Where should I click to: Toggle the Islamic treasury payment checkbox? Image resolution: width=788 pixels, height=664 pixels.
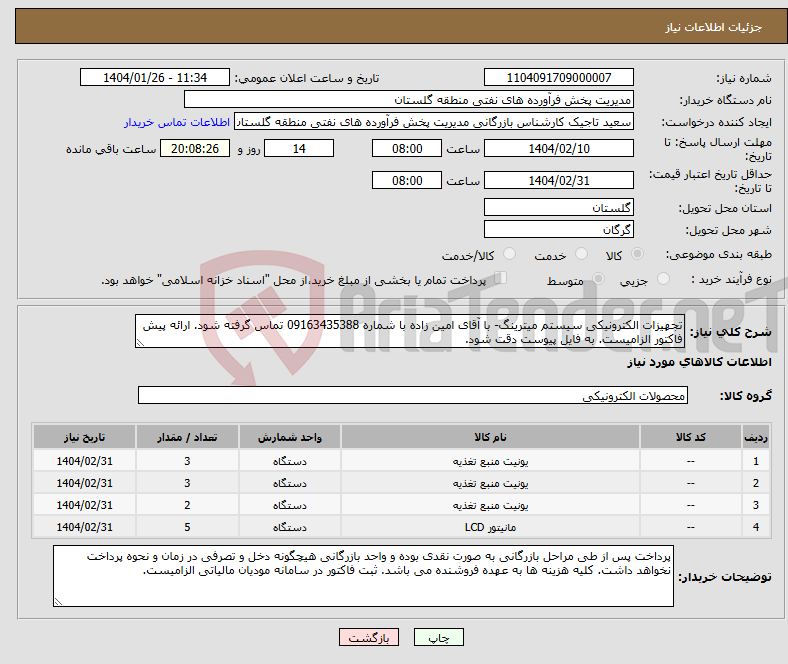tap(501, 277)
